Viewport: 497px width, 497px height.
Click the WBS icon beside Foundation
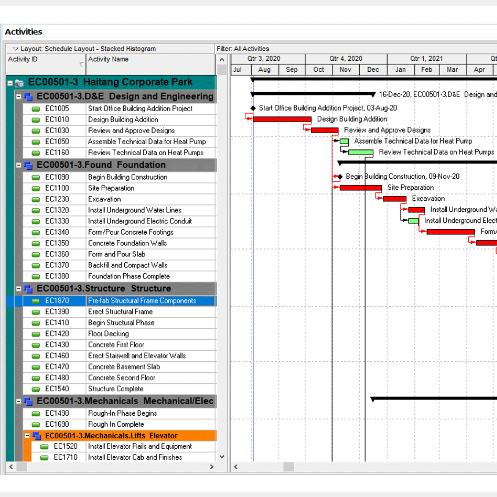point(28,165)
